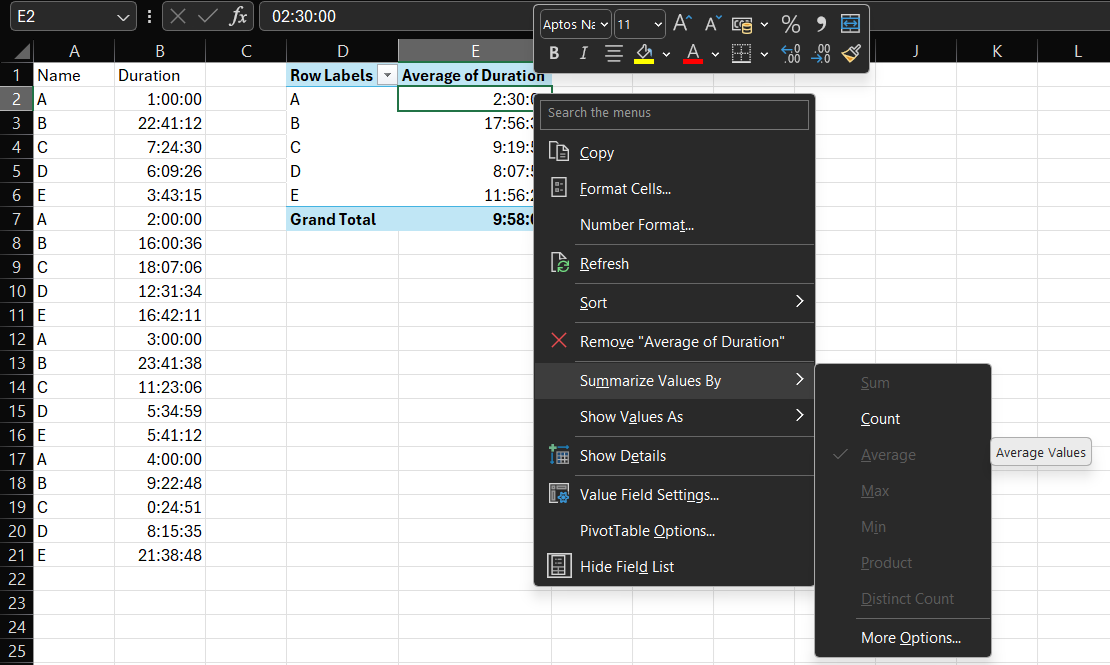The image size is (1110, 665).
Task: Refresh the PivotTable via context menu
Action: click(674, 263)
